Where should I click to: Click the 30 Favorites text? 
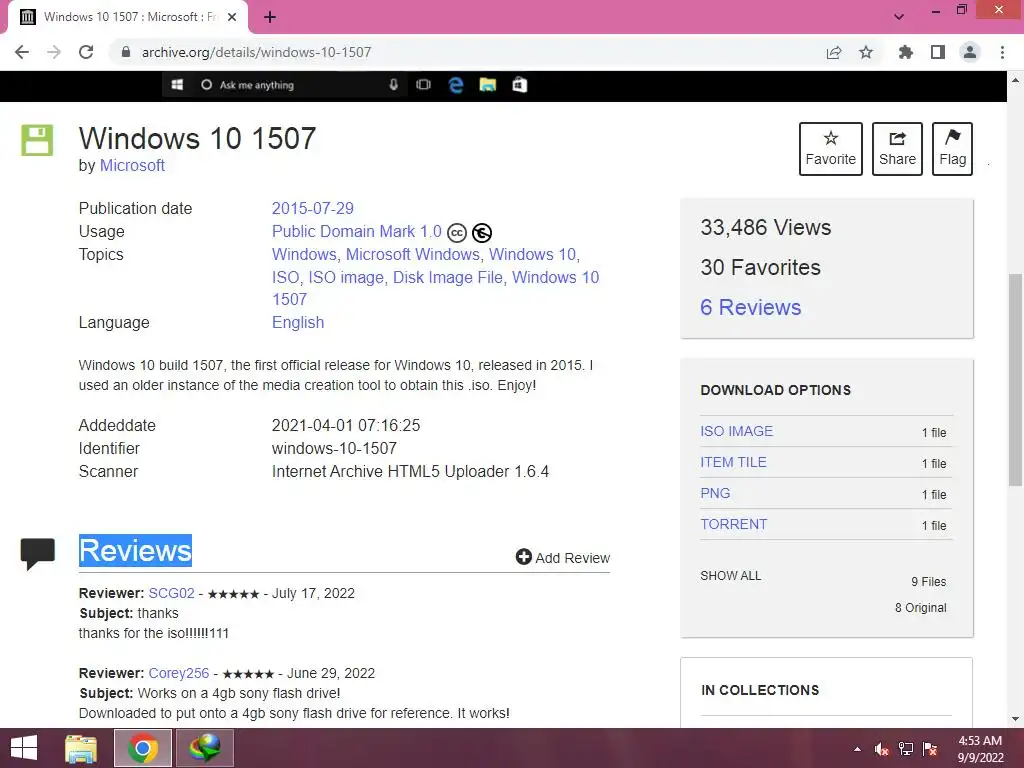click(760, 267)
